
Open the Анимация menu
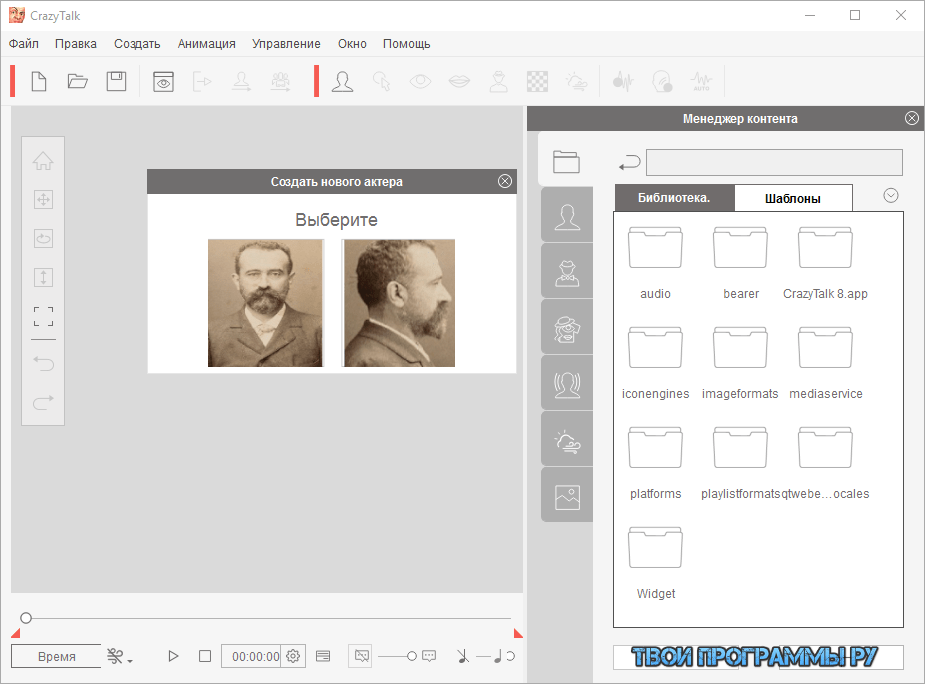206,44
